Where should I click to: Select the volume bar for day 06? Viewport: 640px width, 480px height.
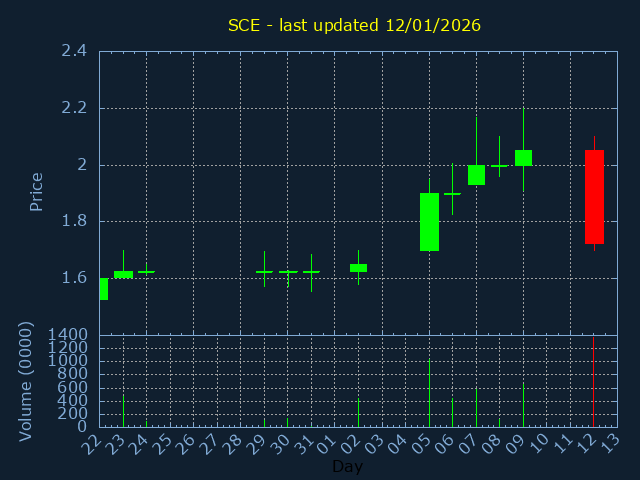pos(452,412)
